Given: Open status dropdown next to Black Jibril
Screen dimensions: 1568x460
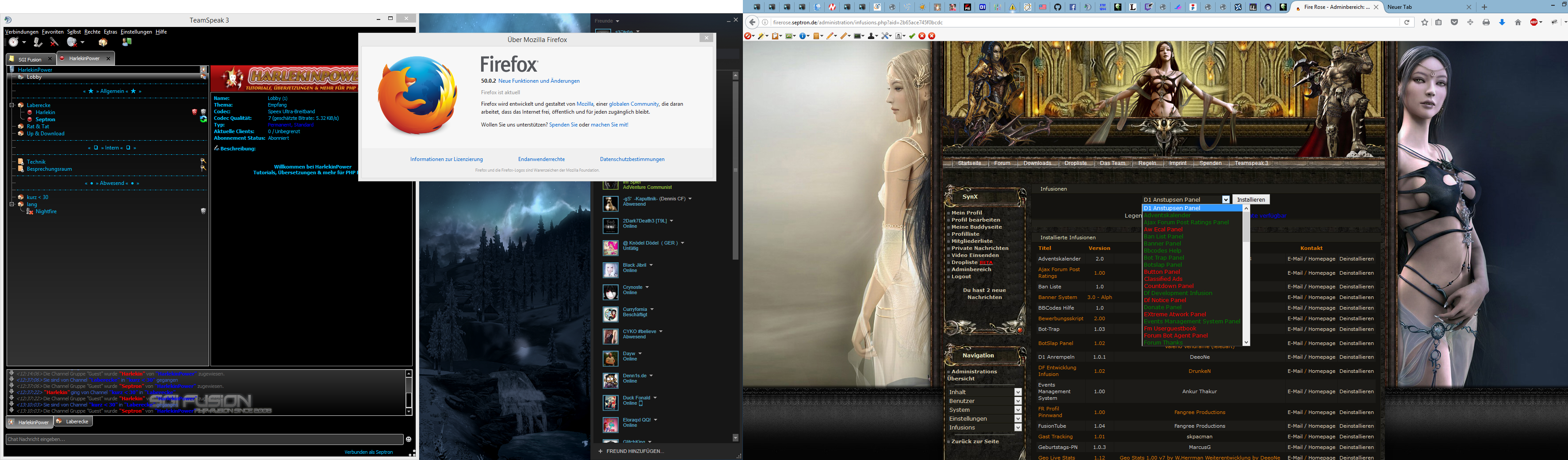Looking at the screenshot, I should 651,265.
